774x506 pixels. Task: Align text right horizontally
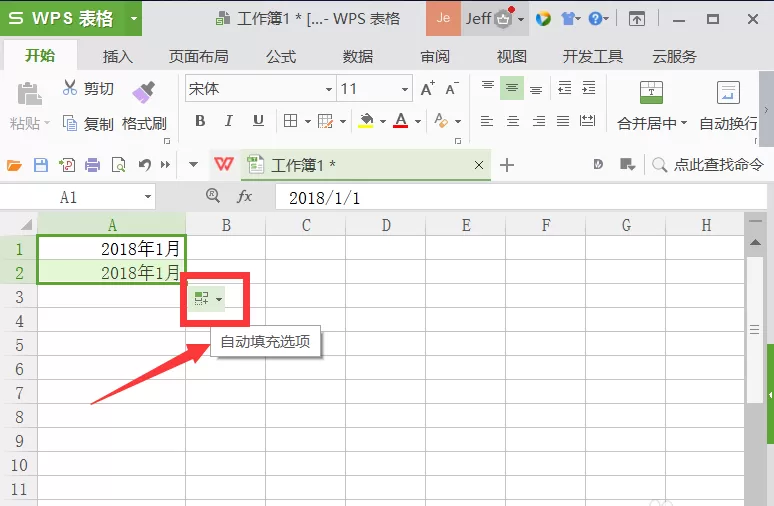(x=539, y=121)
